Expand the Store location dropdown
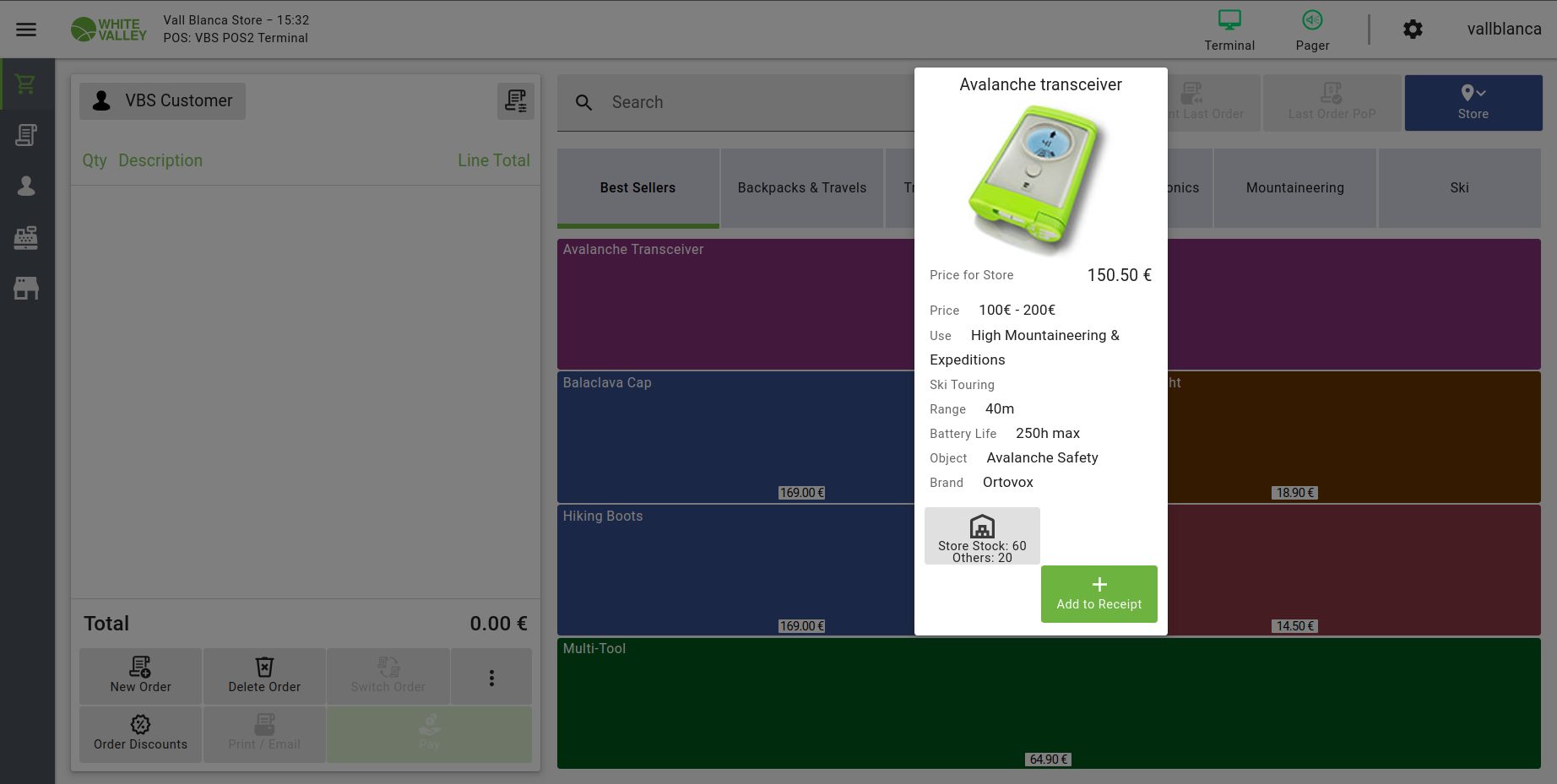 [1473, 102]
